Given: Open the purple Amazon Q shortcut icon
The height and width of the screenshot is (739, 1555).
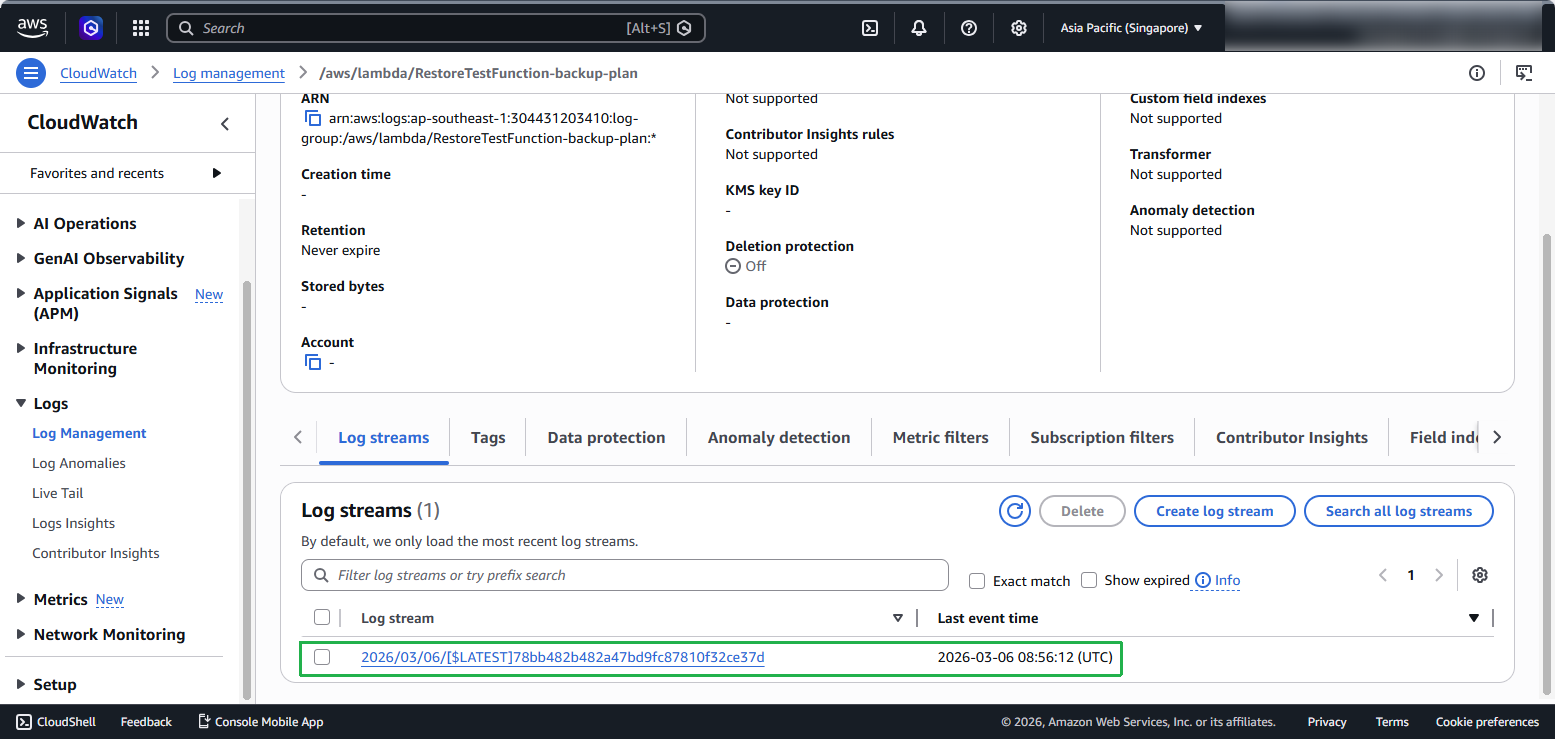Looking at the screenshot, I should tap(92, 28).
